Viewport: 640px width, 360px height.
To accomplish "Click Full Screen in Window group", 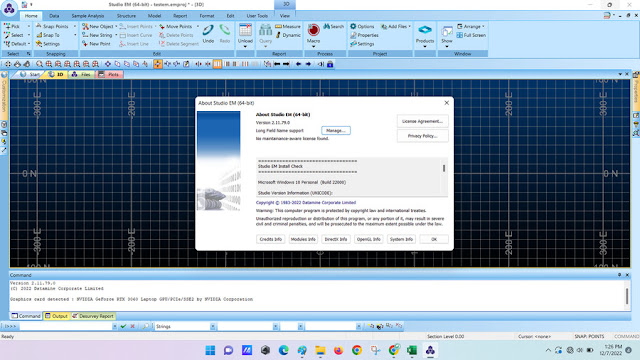I will pos(471,35).
